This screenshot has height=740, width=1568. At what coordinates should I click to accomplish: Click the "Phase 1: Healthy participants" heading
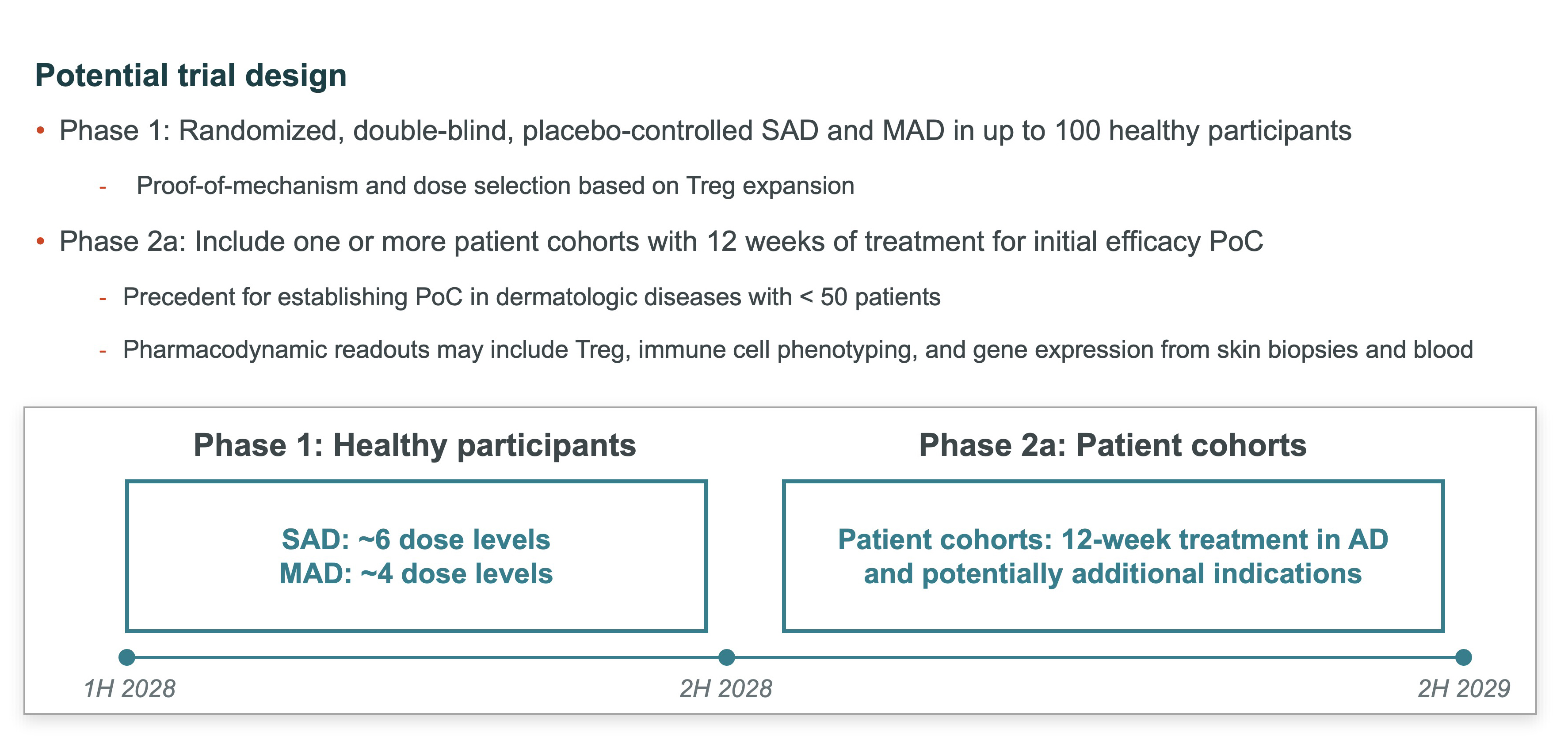click(415, 445)
